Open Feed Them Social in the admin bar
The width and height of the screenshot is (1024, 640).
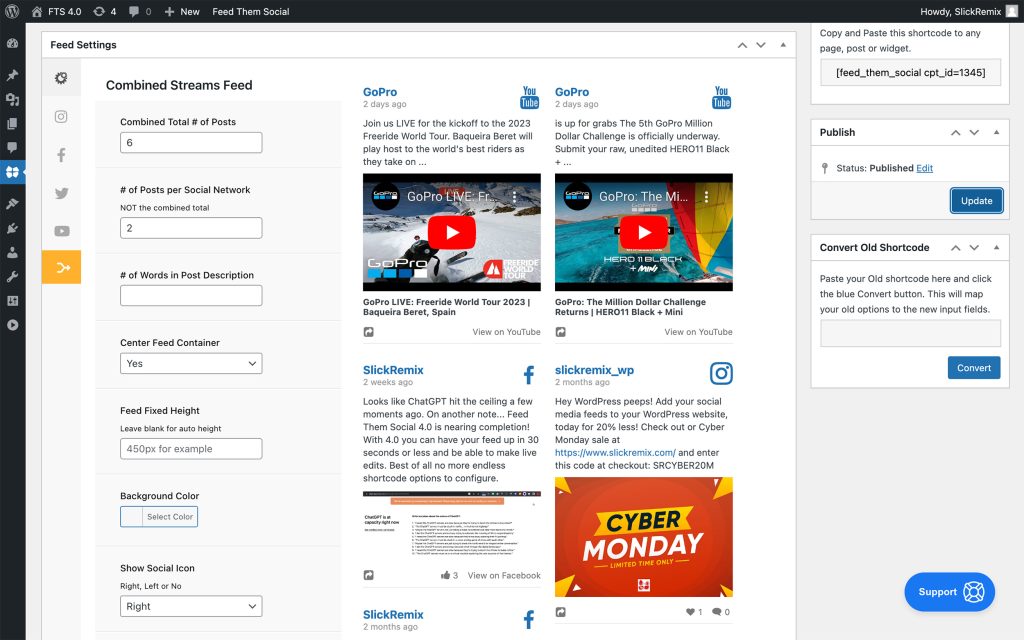pyautogui.click(x=251, y=11)
